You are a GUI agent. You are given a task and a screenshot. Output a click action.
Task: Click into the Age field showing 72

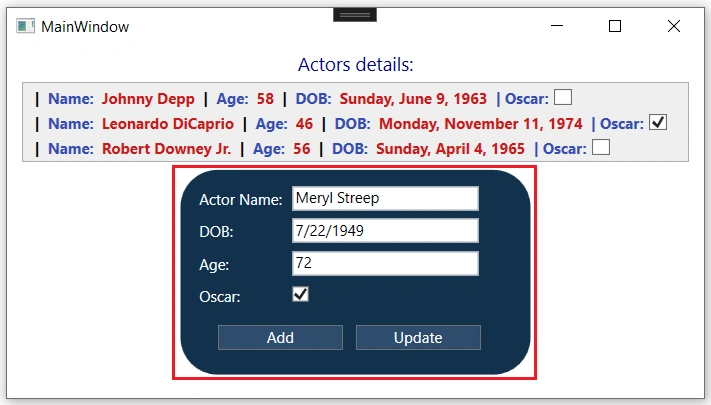point(385,263)
